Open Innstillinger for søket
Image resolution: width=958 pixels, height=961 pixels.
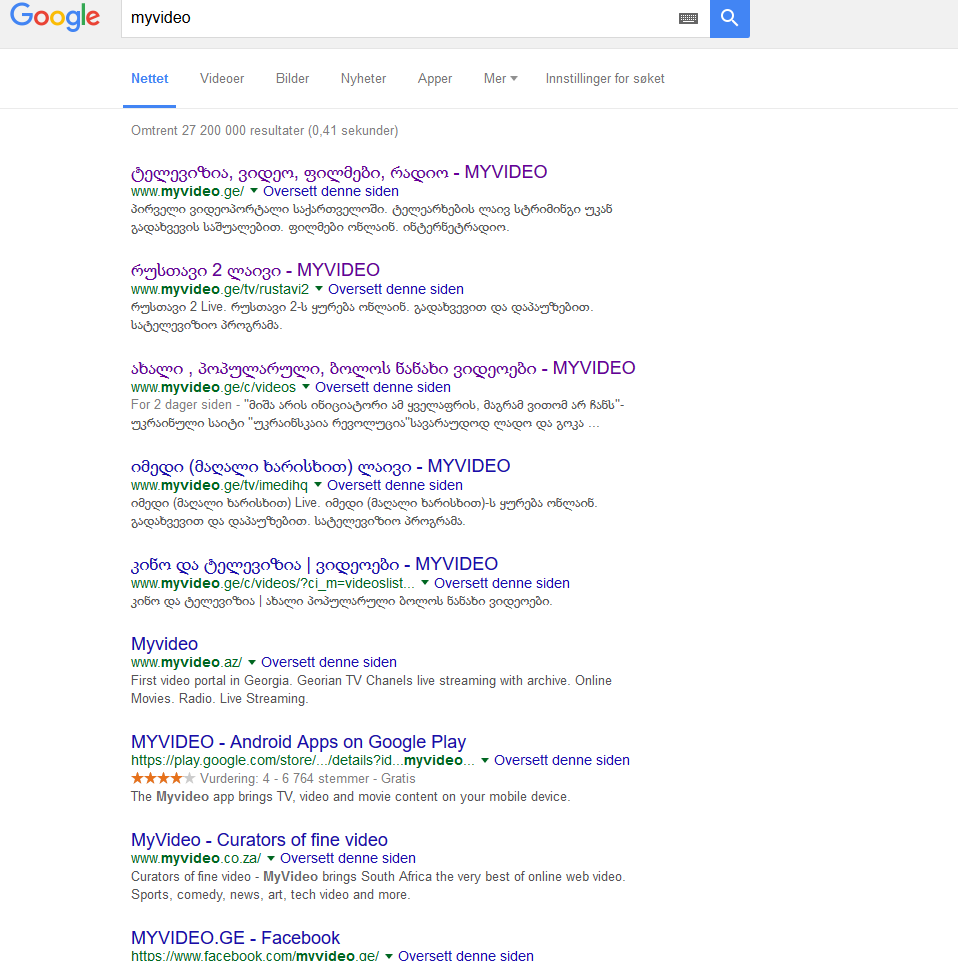(605, 78)
